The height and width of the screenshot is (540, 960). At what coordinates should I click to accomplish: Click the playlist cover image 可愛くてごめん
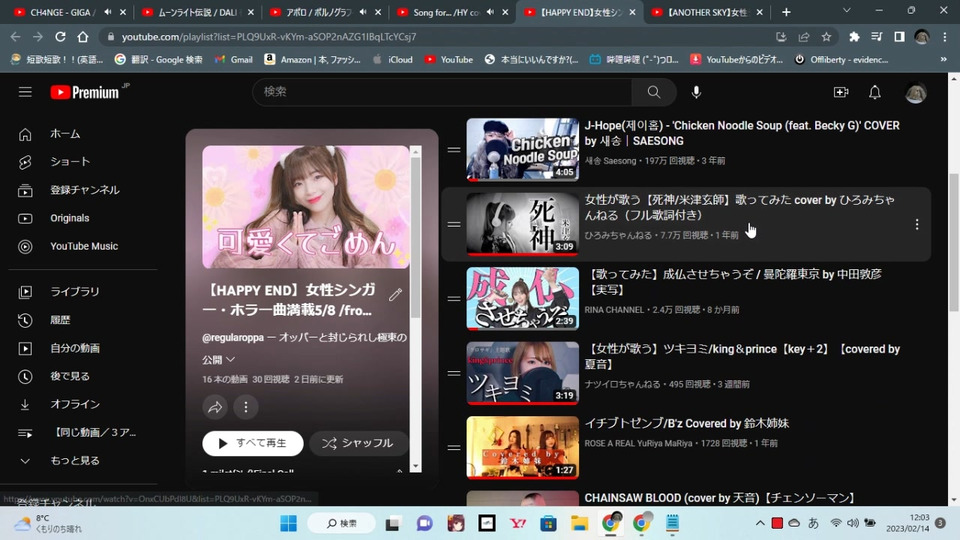[306, 207]
